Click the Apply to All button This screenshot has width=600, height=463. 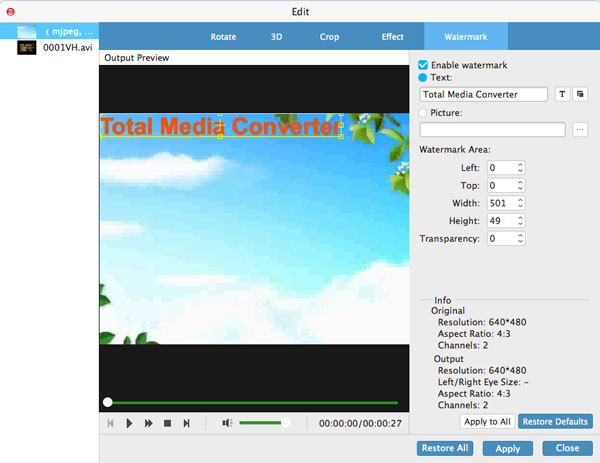pyautogui.click(x=487, y=422)
